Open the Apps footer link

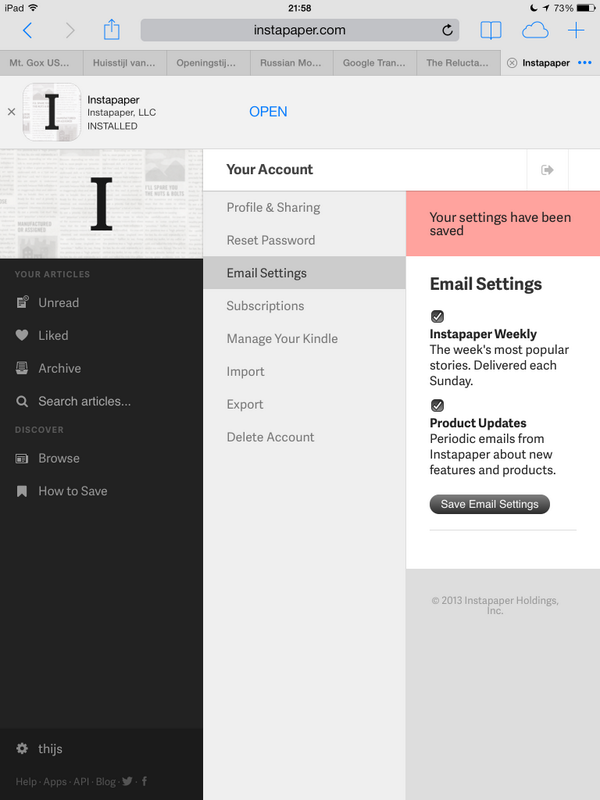tap(55, 782)
